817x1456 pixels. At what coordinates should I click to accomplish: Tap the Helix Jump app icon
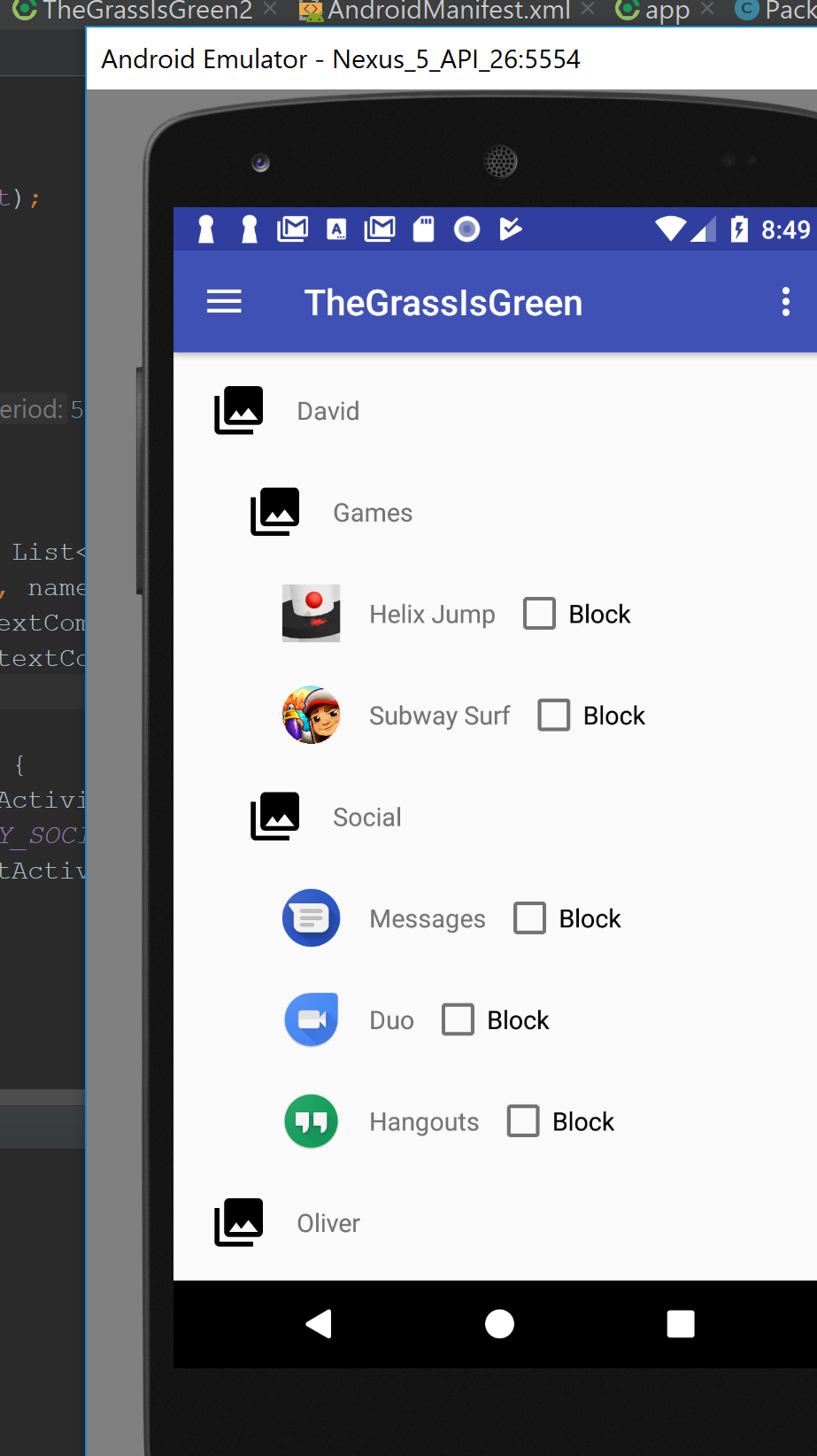pyautogui.click(x=311, y=613)
